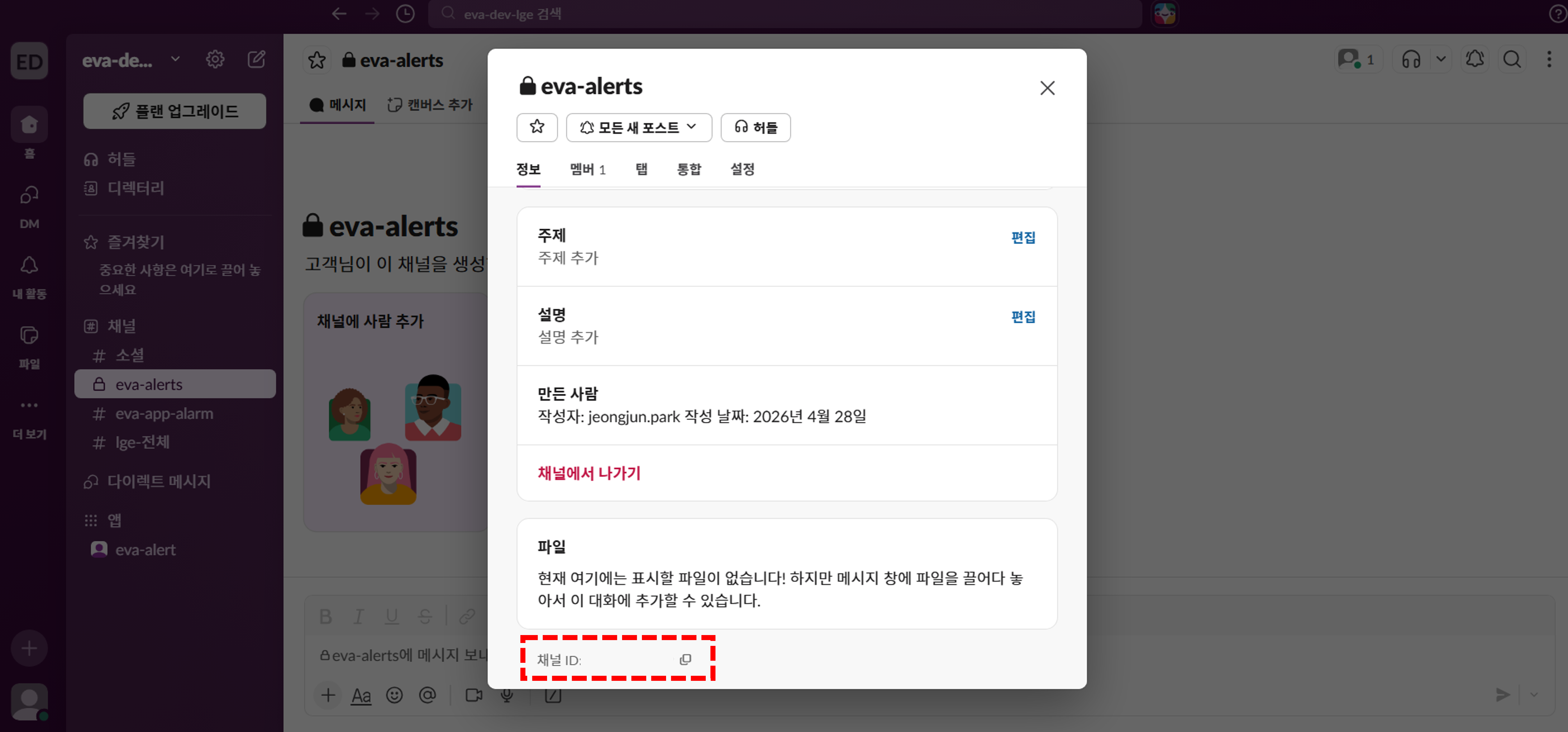Open the 통합 tab
Screen dimensions: 1568x732
coord(689,169)
